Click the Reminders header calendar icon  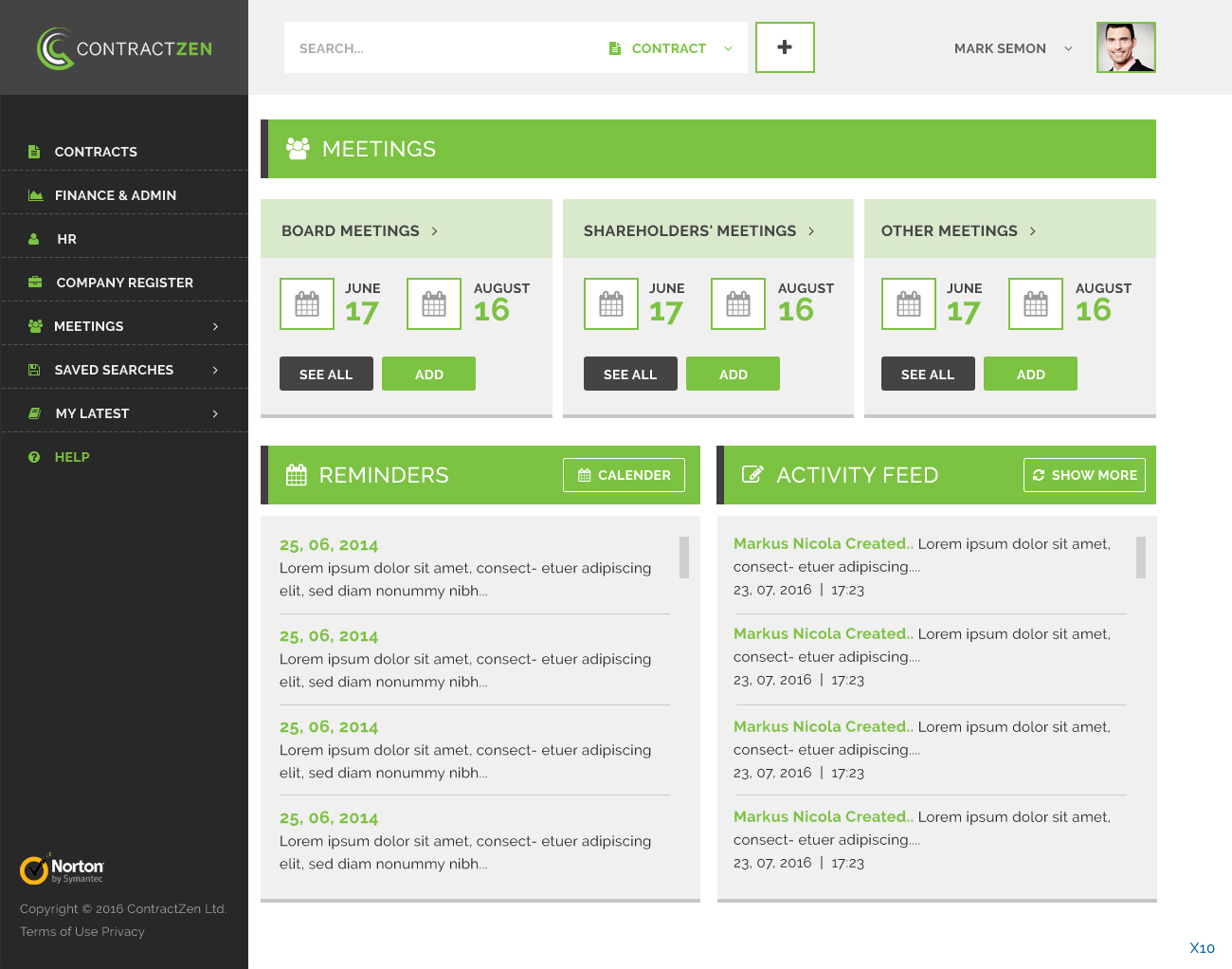click(297, 475)
